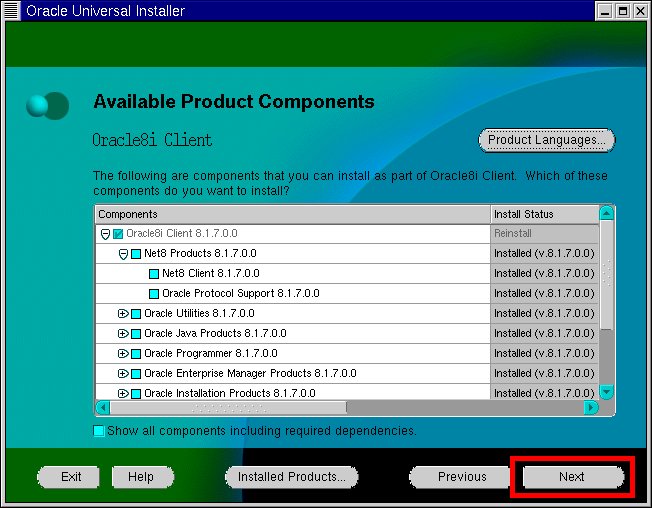652x508 pixels.
Task: Collapse the Net8 Products node
Action: tap(123, 254)
